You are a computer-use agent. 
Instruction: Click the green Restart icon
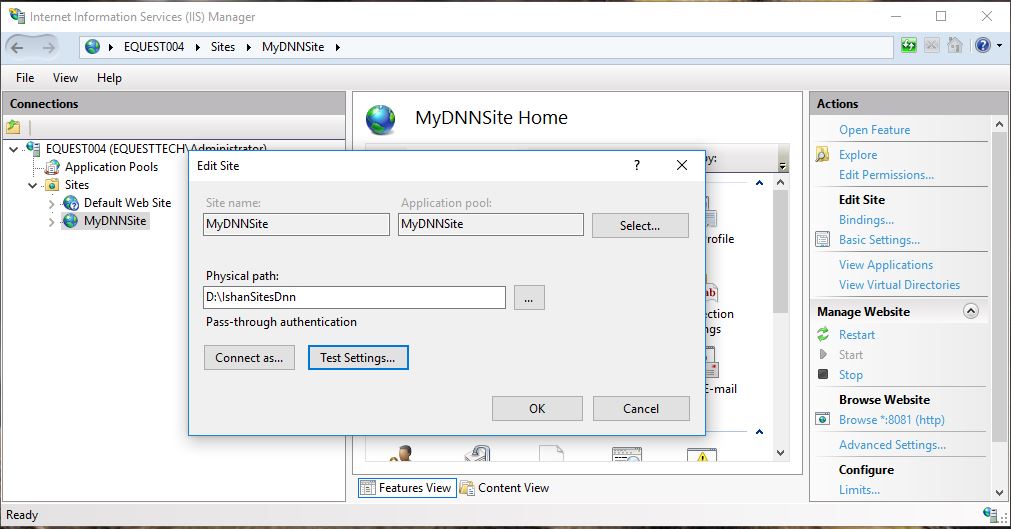pos(823,334)
